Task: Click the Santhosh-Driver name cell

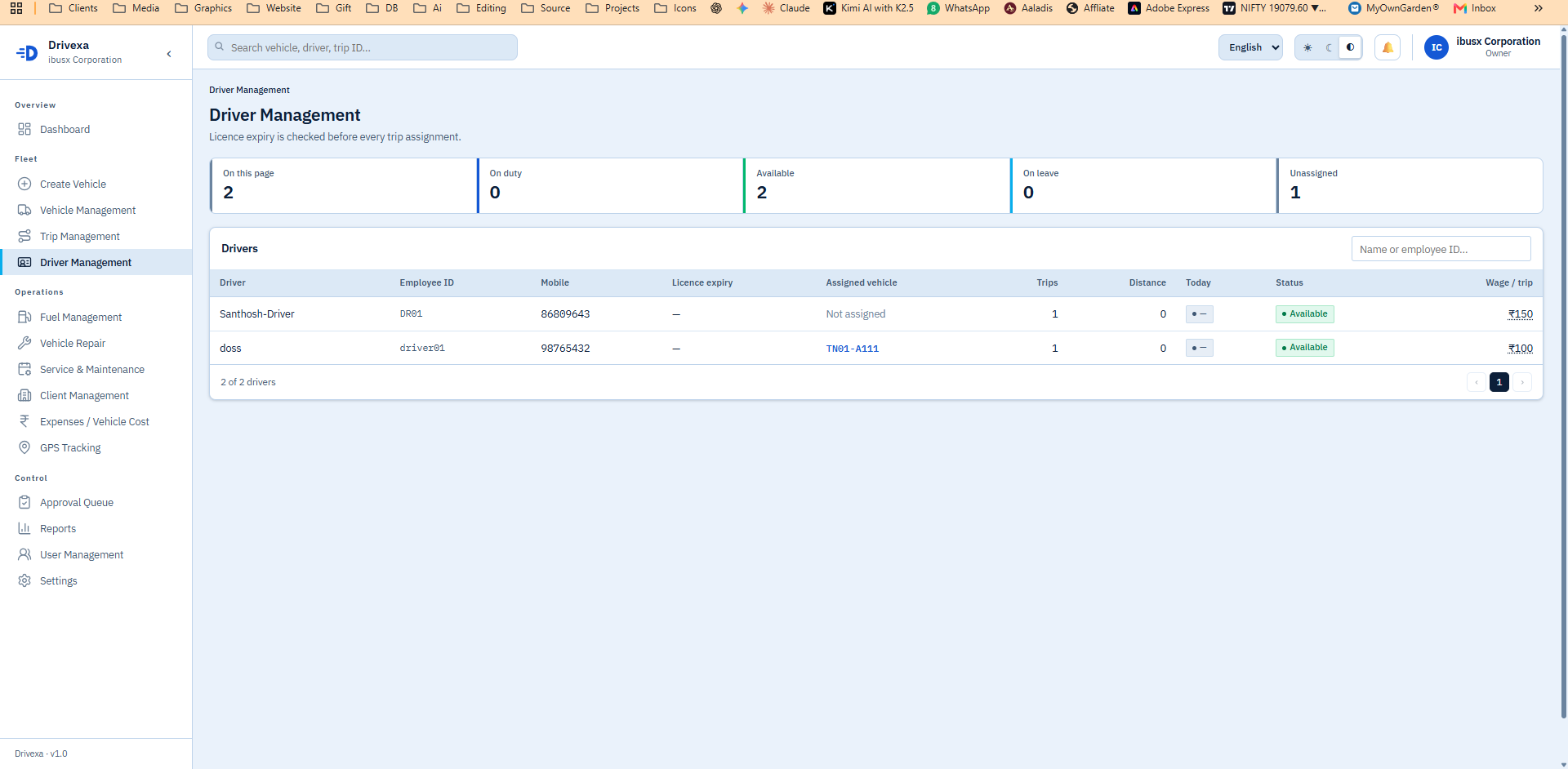Action: 257,314
